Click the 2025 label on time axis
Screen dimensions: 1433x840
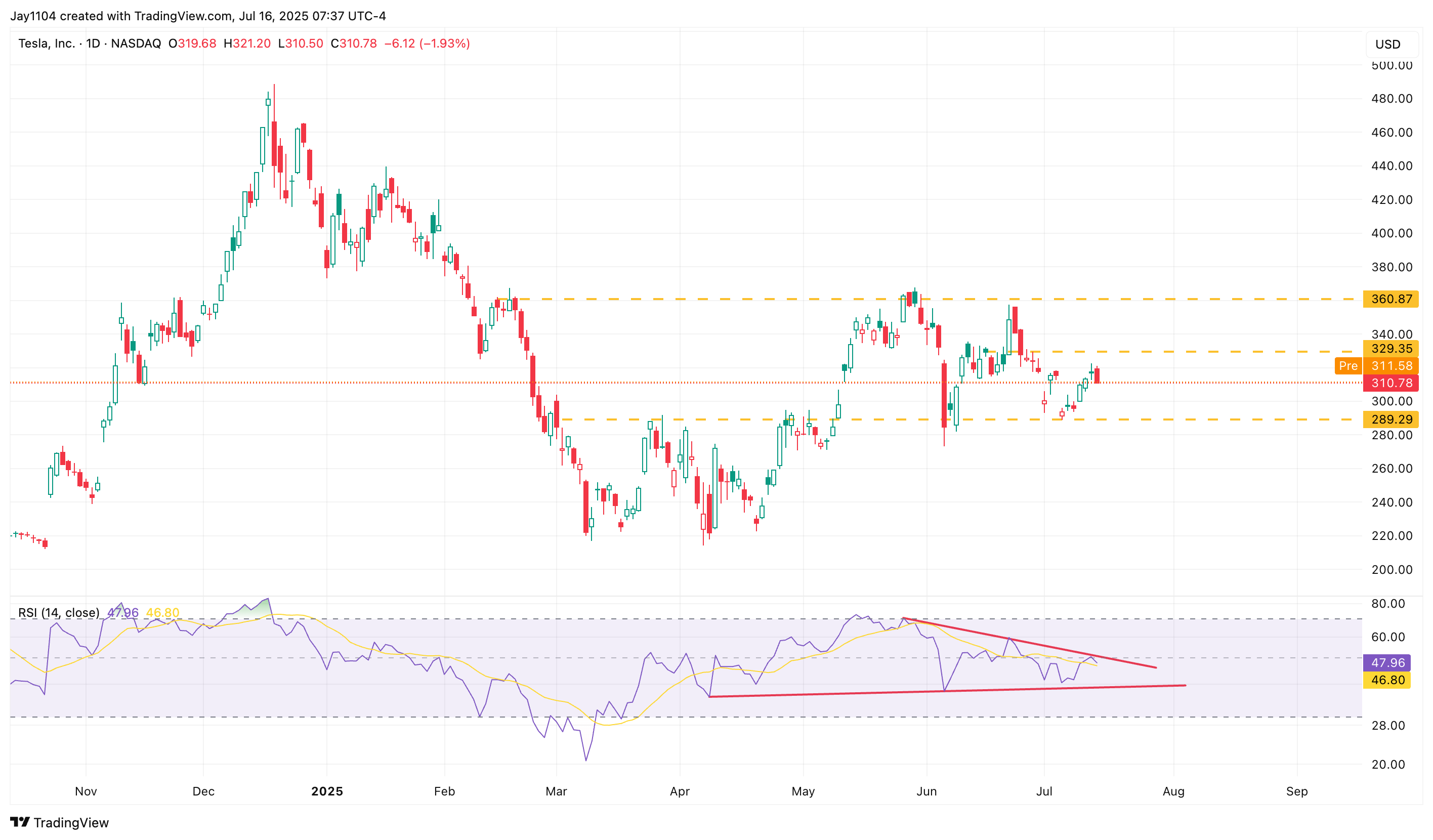point(327,791)
